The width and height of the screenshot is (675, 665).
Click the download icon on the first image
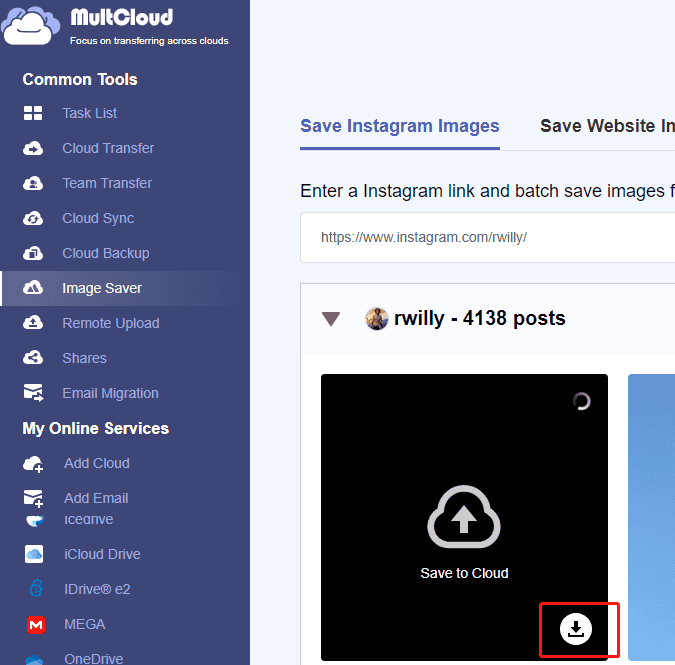pos(576,629)
